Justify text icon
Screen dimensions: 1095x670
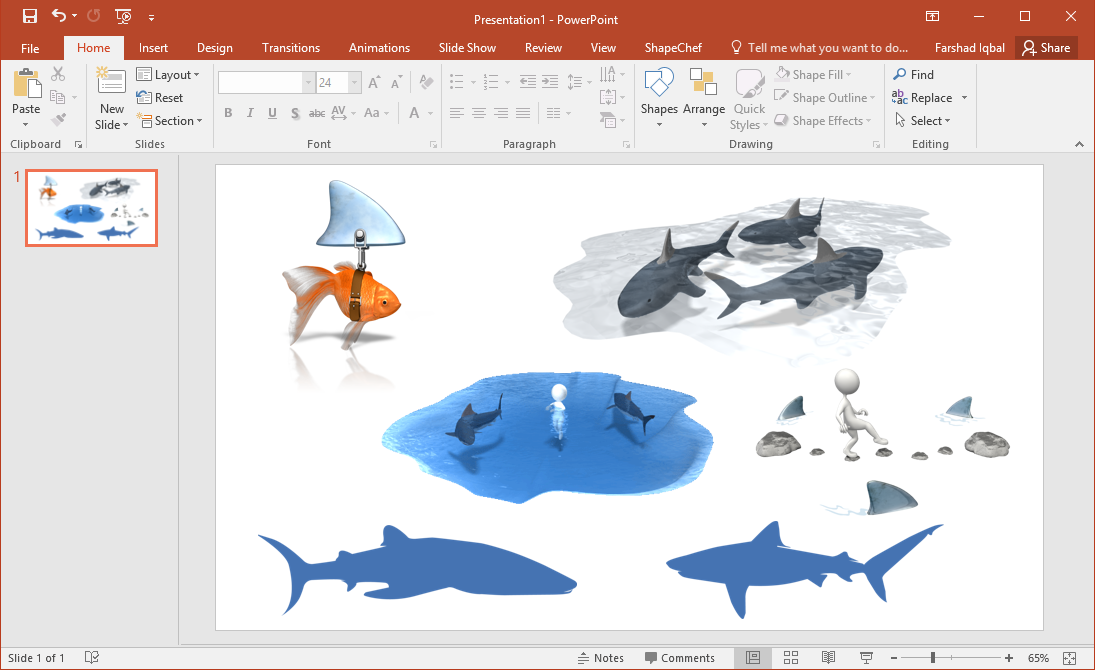coord(523,112)
